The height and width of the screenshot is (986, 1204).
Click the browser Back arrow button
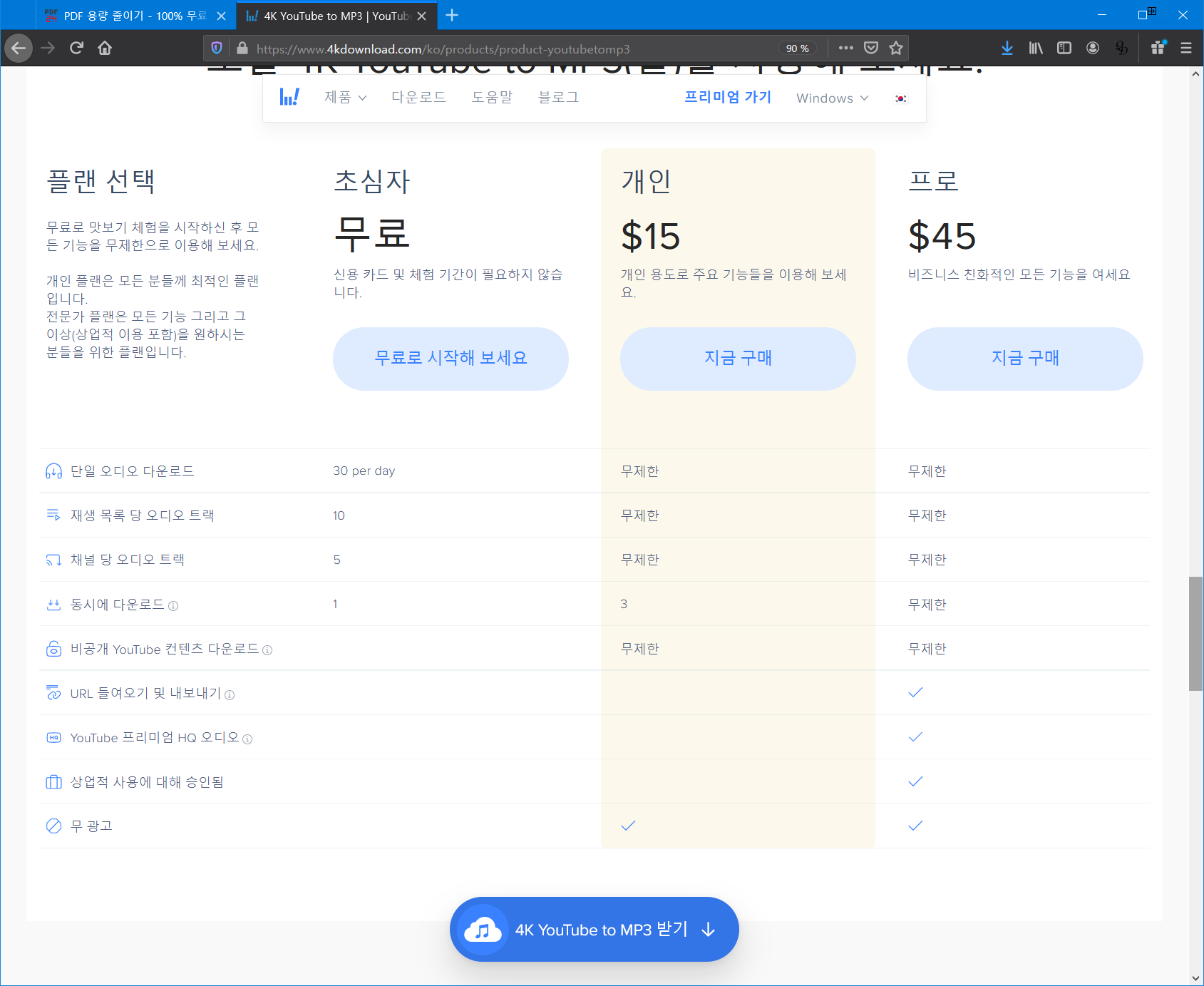click(x=19, y=48)
